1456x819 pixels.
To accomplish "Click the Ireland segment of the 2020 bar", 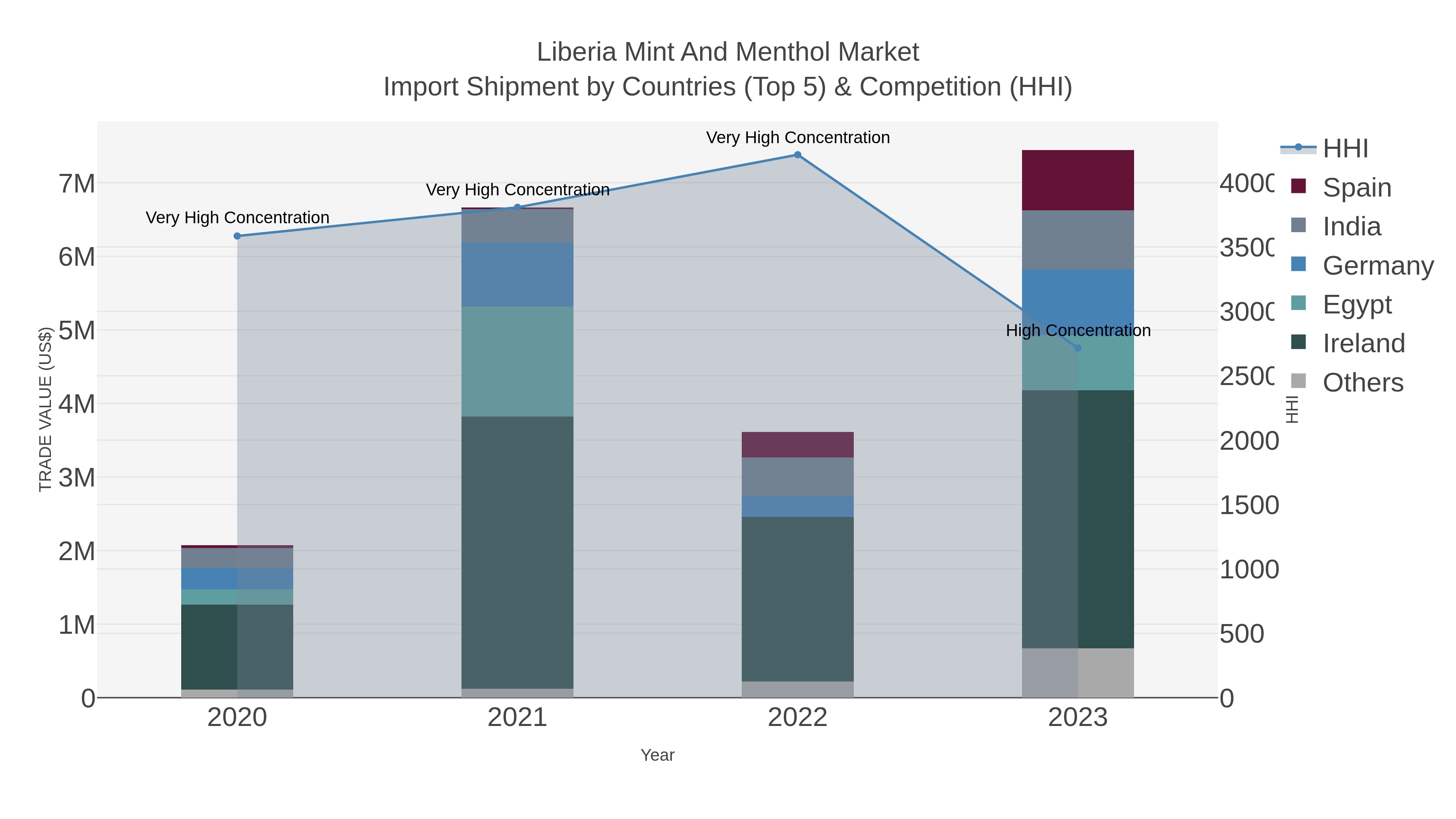I will click(237, 647).
